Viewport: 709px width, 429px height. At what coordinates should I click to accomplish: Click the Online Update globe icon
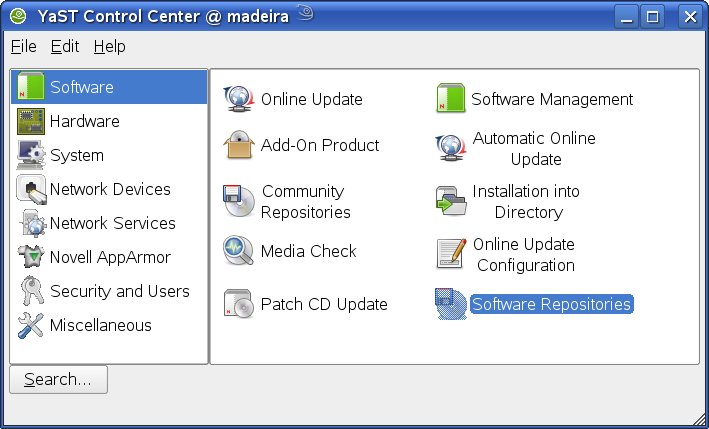pos(238,99)
